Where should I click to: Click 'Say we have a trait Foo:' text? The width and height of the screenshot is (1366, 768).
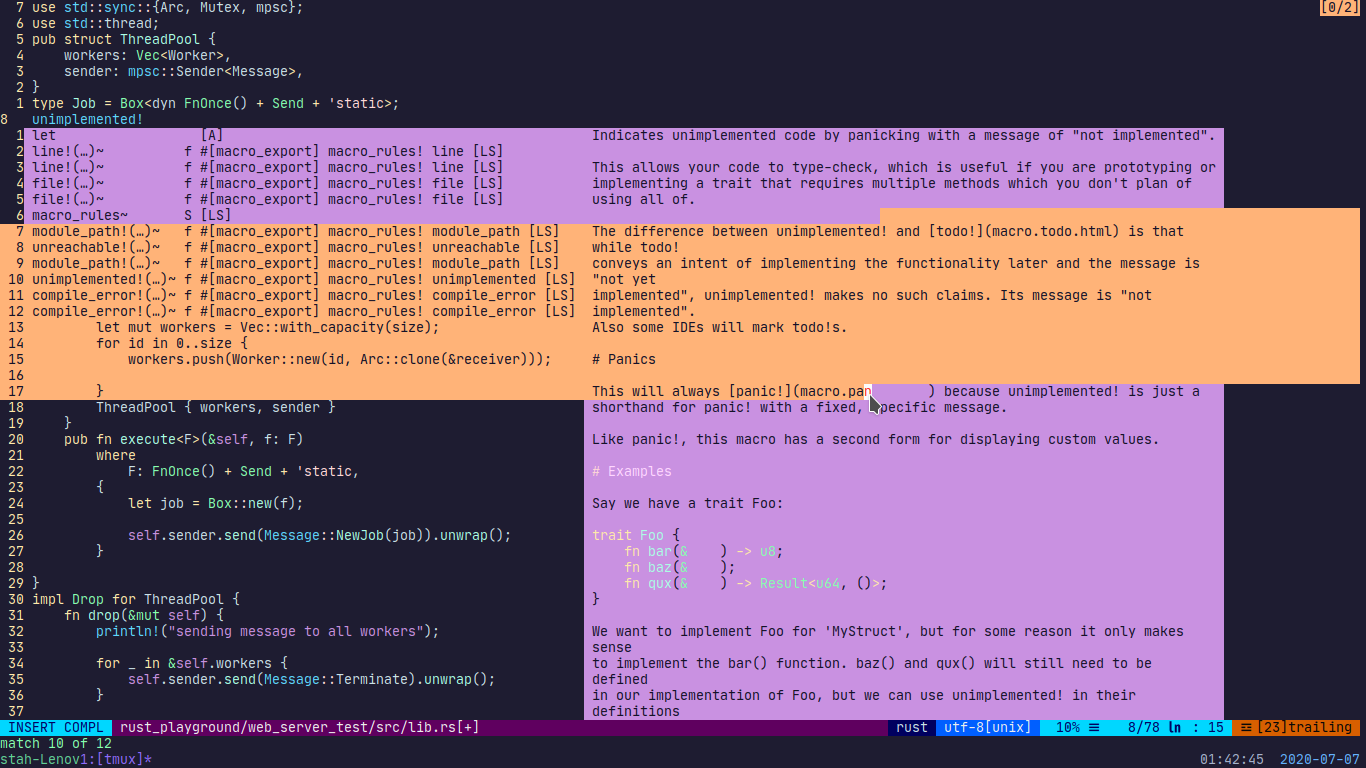coord(688,503)
